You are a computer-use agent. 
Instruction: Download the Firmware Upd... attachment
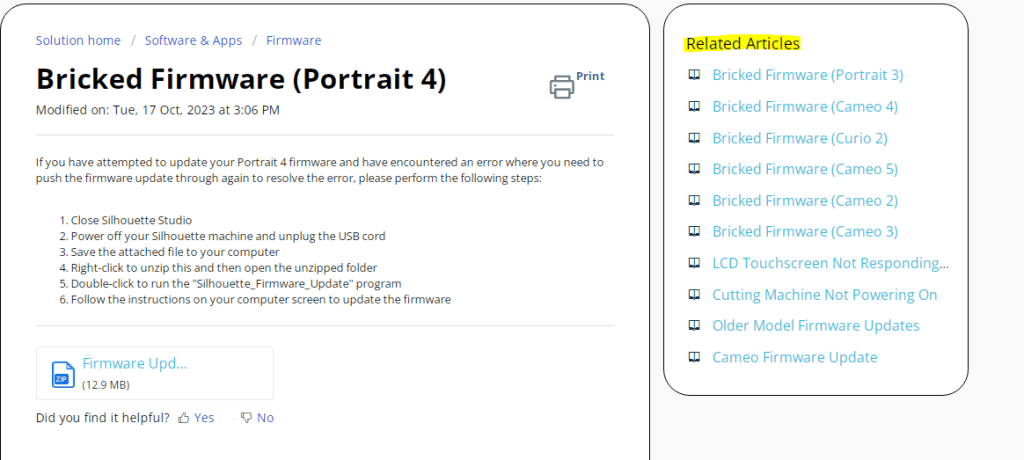[x=135, y=365]
